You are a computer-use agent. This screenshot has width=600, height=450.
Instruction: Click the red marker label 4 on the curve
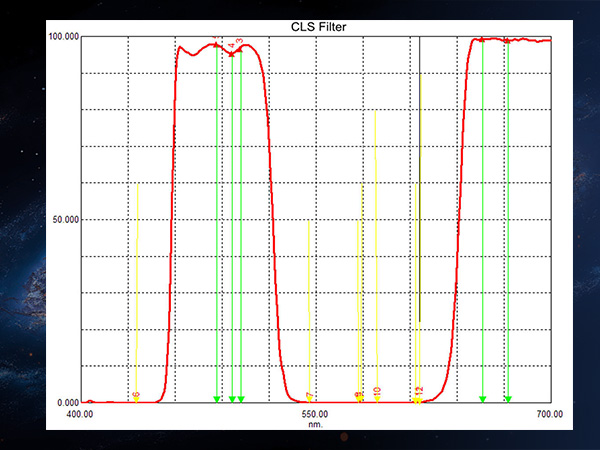(x=232, y=46)
